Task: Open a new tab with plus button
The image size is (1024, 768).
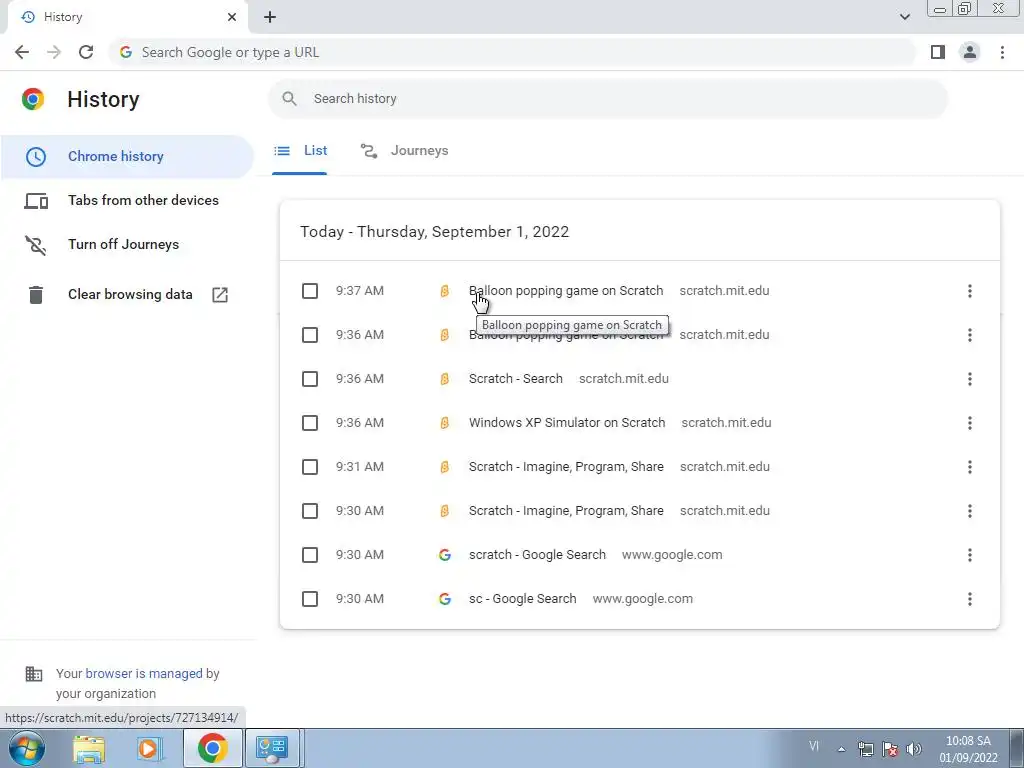Action: pyautogui.click(x=270, y=17)
